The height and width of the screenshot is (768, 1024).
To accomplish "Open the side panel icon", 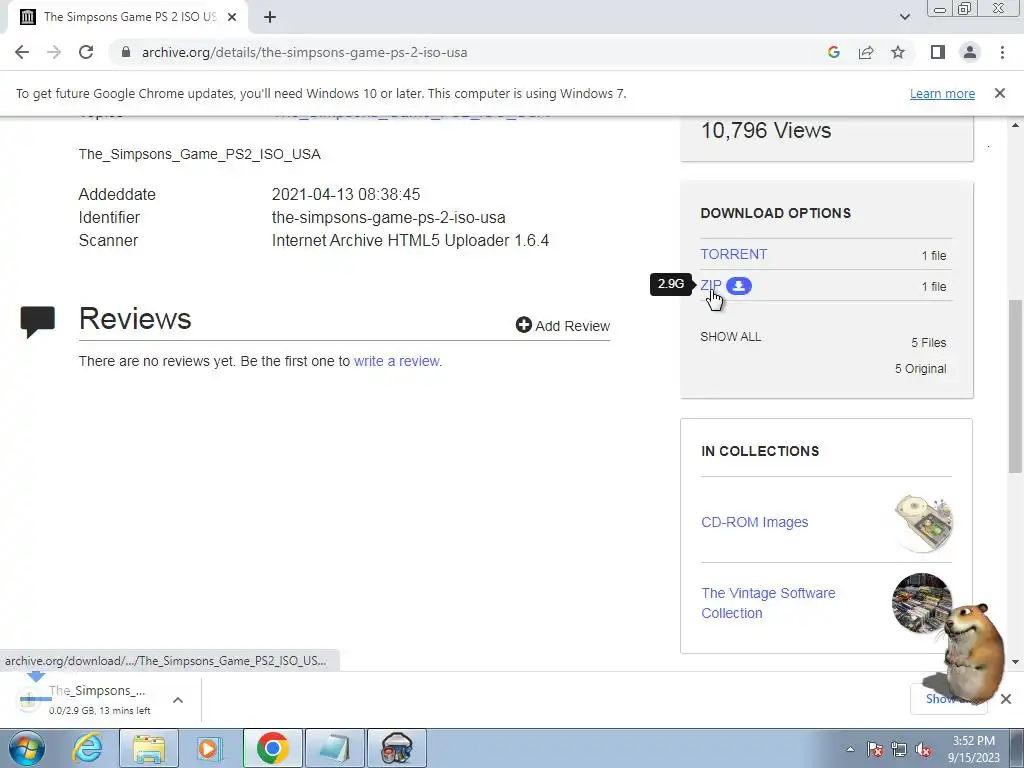I will pyautogui.click(x=938, y=52).
